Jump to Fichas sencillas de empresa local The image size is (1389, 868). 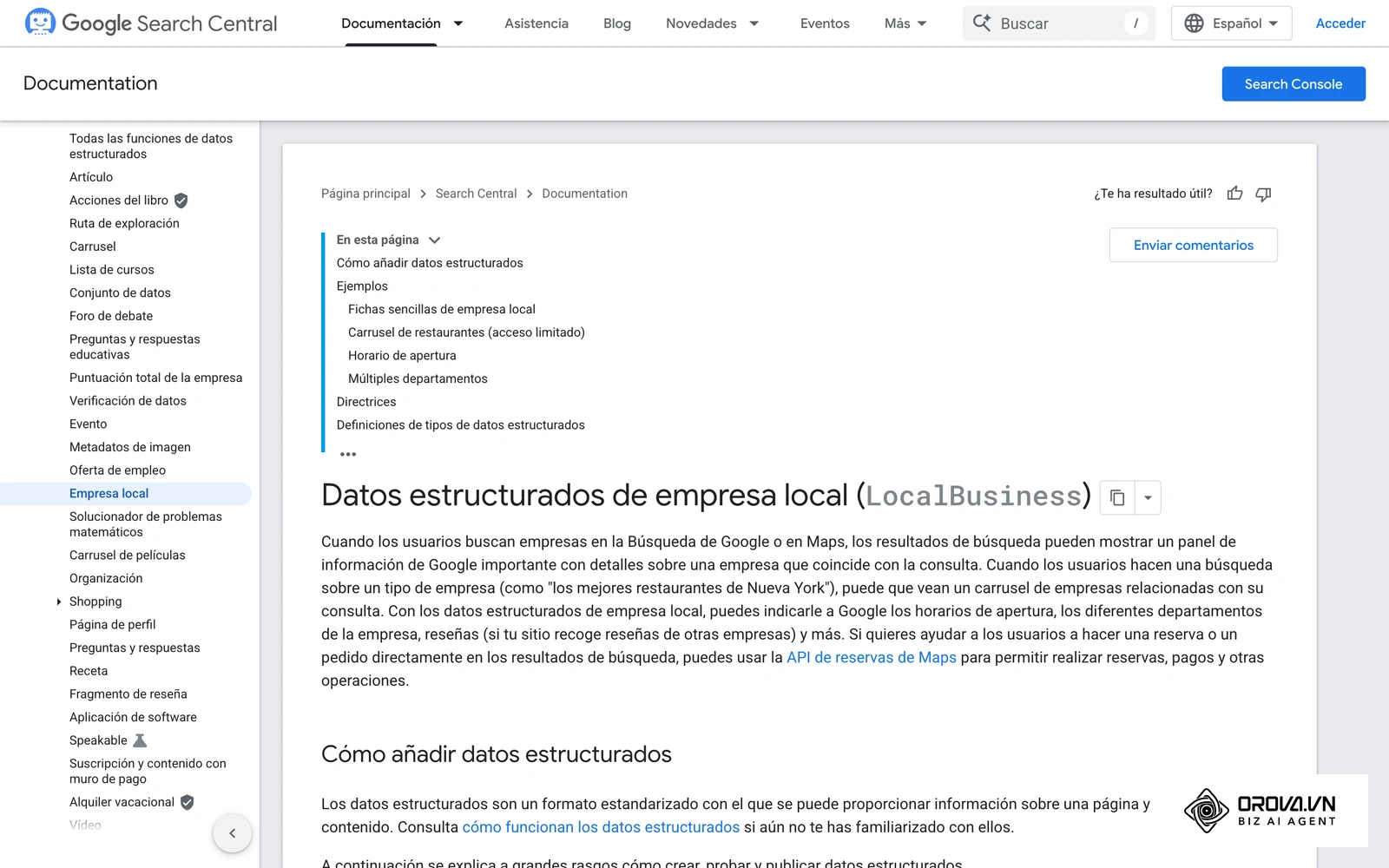pyautogui.click(x=442, y=310)
